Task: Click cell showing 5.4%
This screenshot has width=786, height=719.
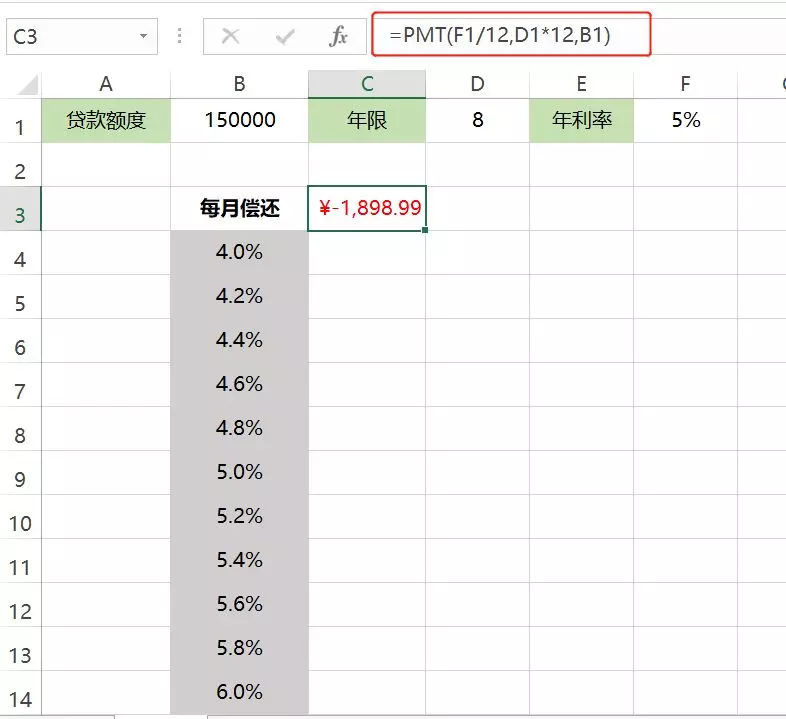Action: (240, 561)
